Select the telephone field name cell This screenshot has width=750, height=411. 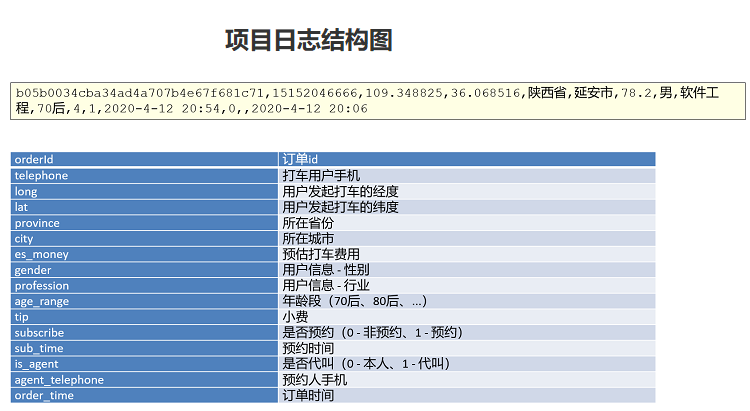(144, 175)
